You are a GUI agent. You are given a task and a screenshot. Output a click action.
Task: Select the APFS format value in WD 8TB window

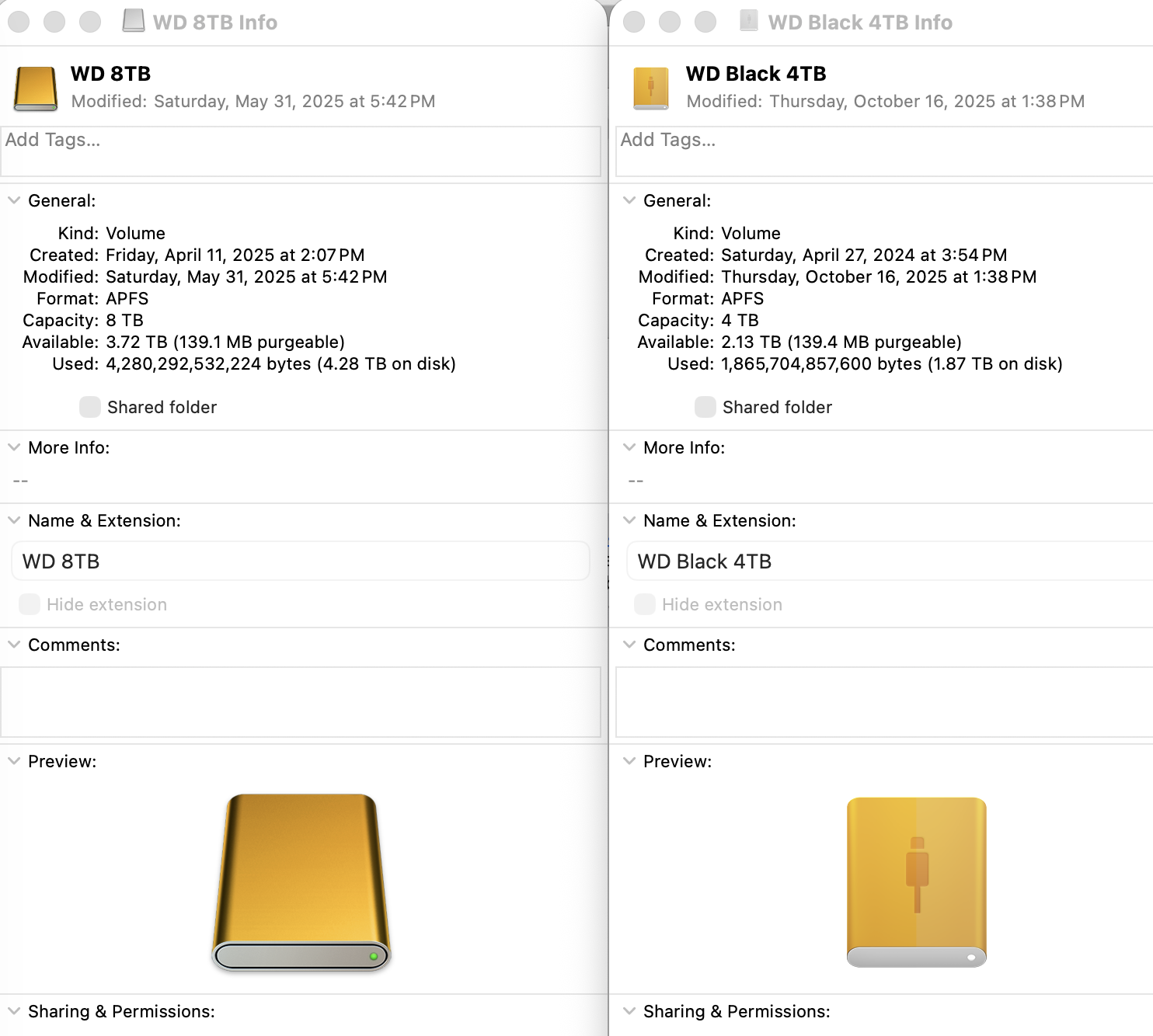tap(127, 298)
